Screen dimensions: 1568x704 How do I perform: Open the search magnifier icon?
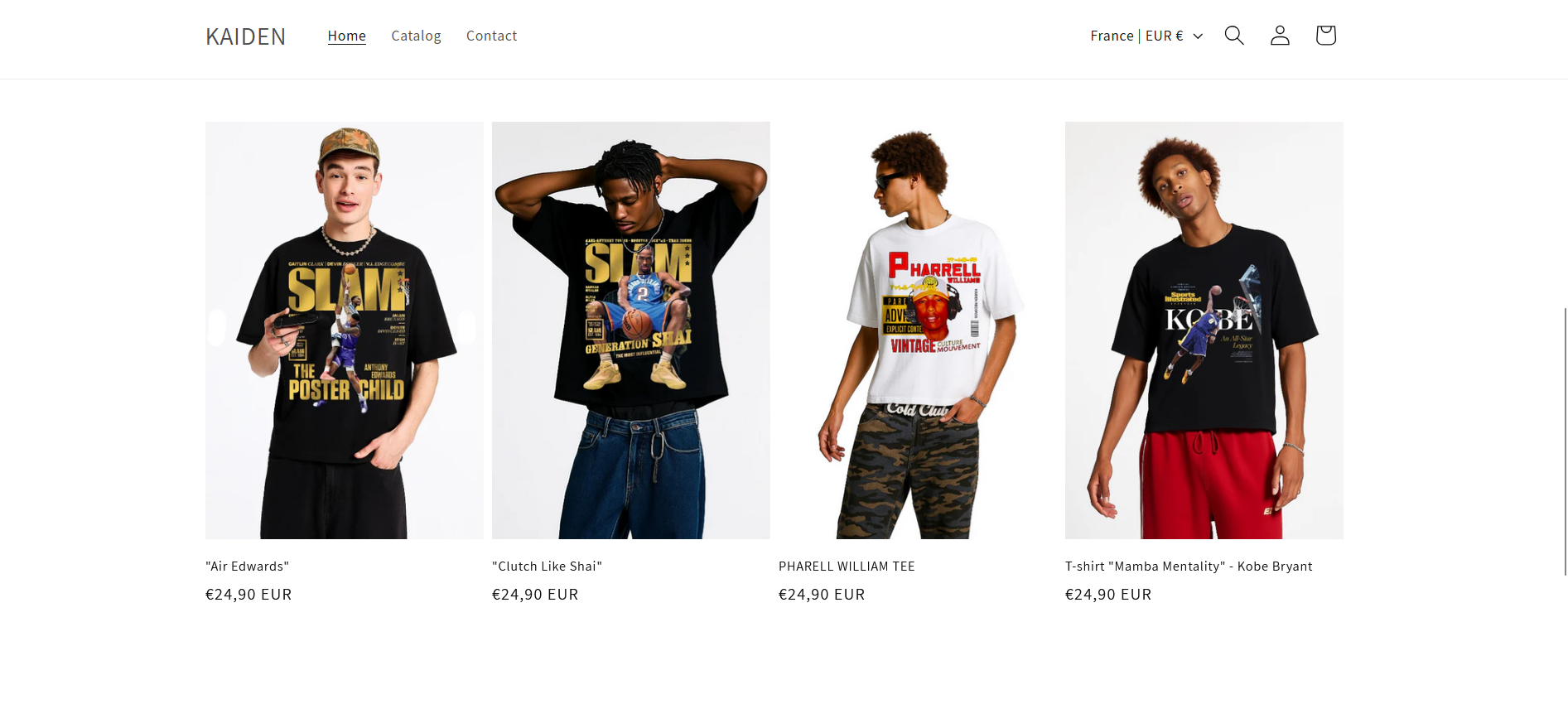tap(1234, 36)
